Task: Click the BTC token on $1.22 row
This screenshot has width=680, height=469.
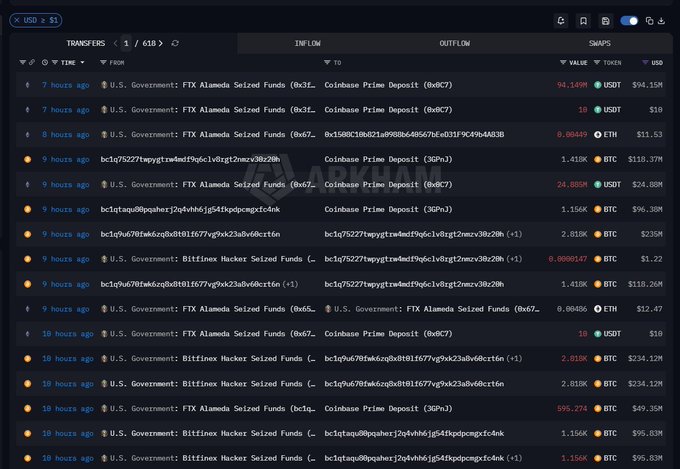Action: [x=605, y=259]
